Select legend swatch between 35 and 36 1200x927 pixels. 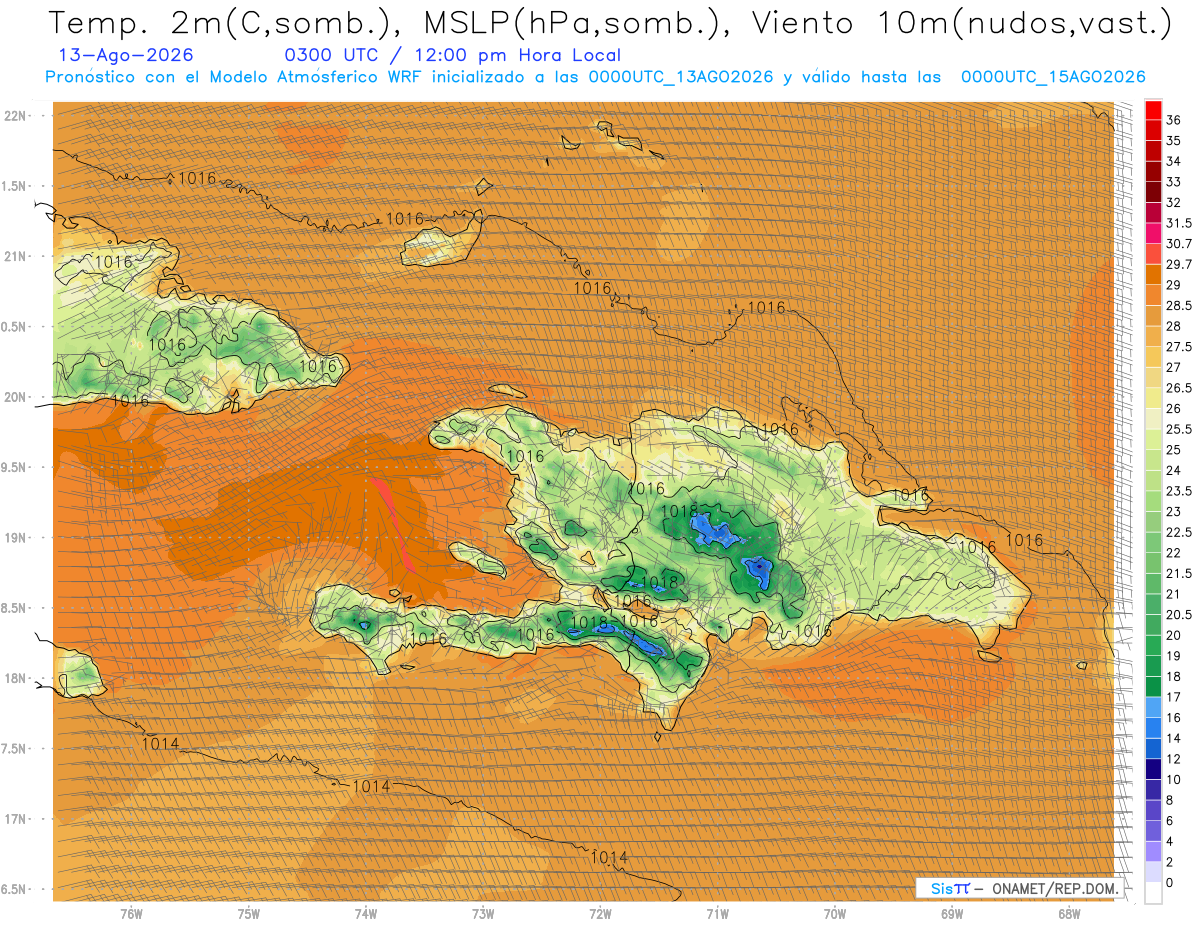tap(1153, 130)
